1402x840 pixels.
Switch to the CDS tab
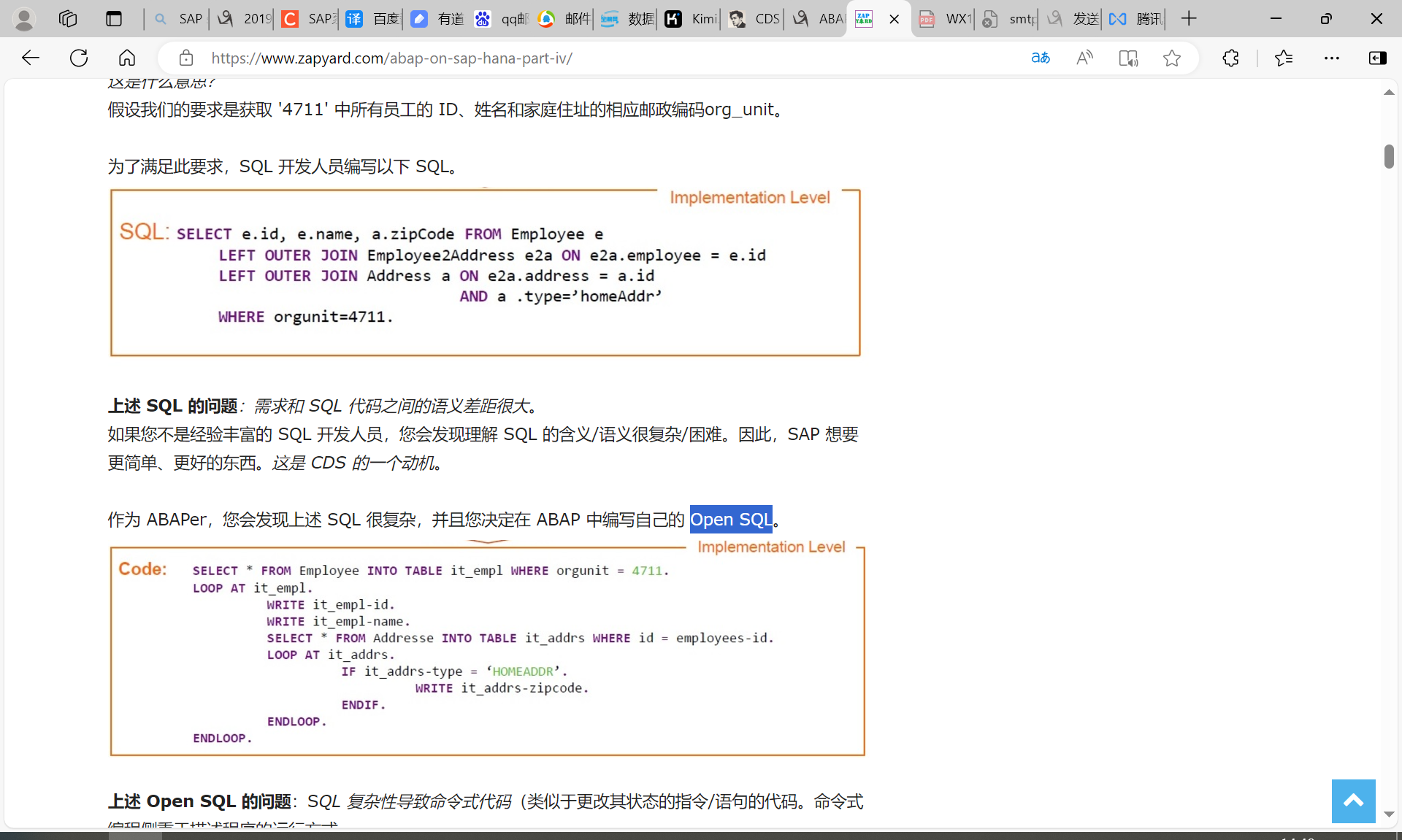click(x=754, y=19)
